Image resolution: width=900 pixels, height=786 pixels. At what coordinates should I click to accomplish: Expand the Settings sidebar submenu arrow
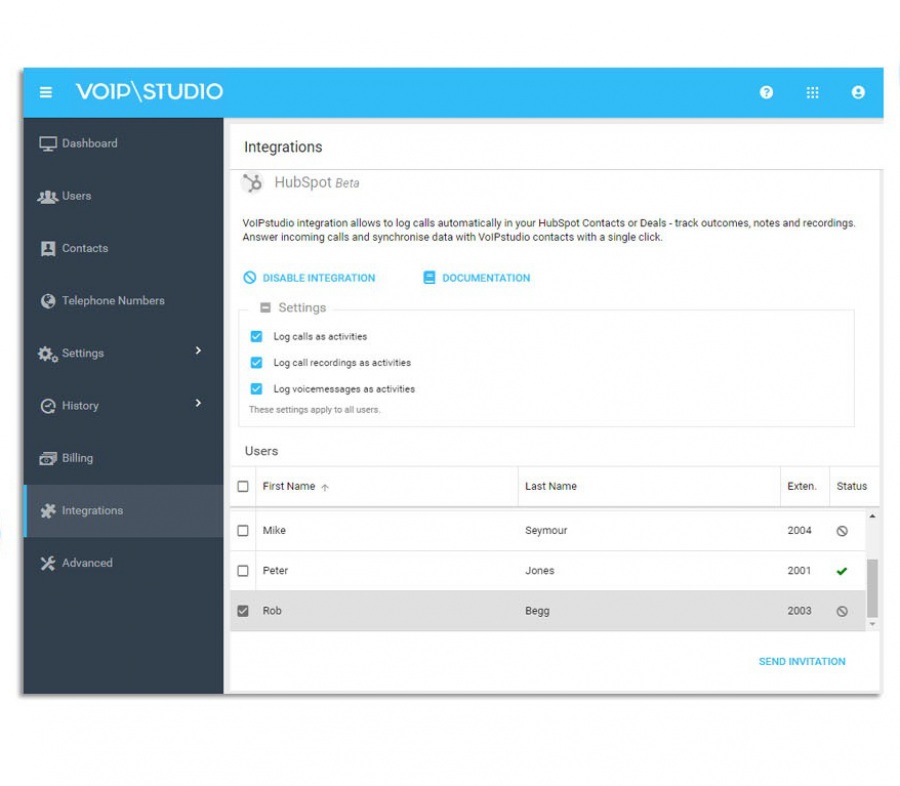(x=198, y=351)
